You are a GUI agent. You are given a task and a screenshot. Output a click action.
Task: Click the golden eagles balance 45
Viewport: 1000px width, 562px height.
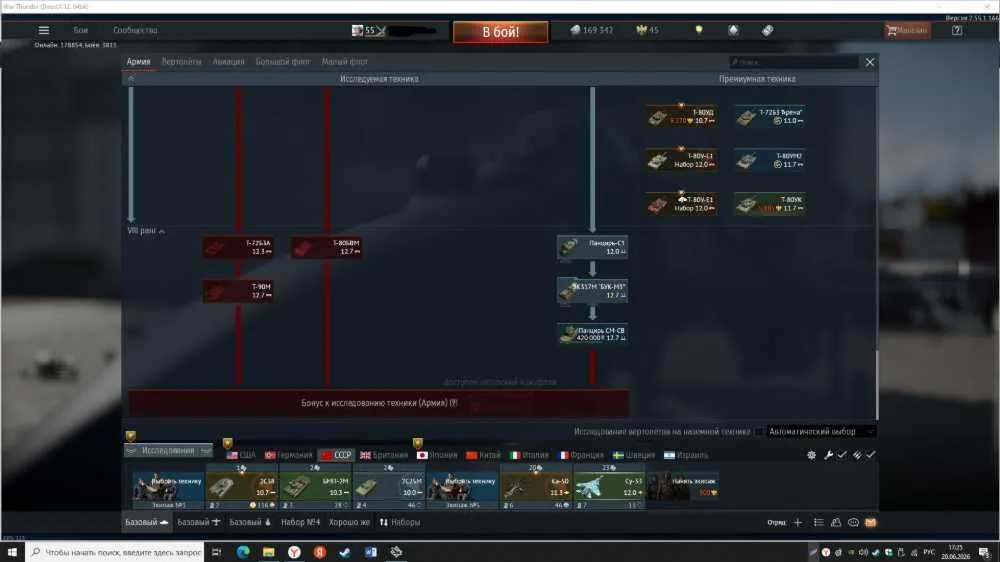647,30
